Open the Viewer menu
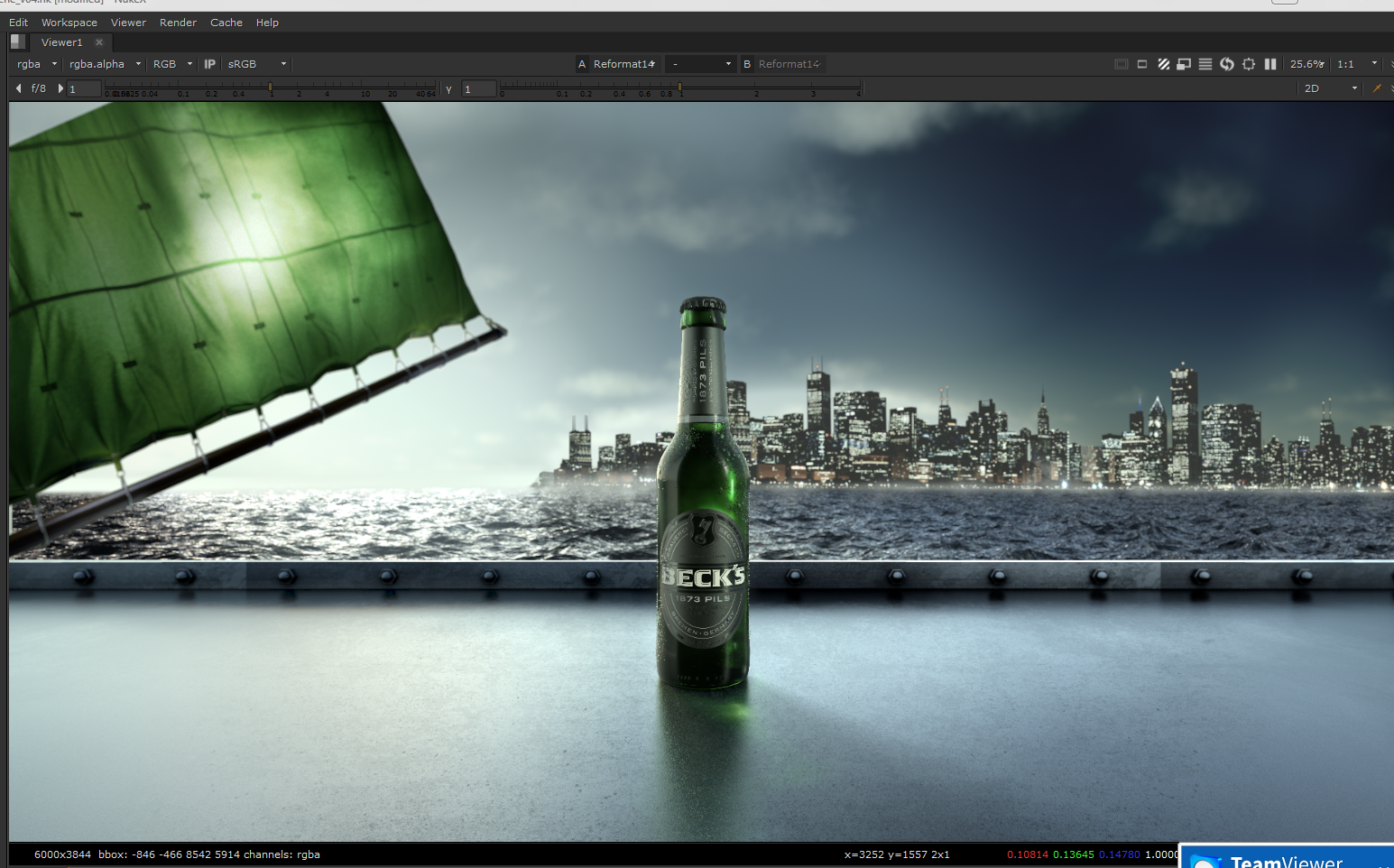 128,23
